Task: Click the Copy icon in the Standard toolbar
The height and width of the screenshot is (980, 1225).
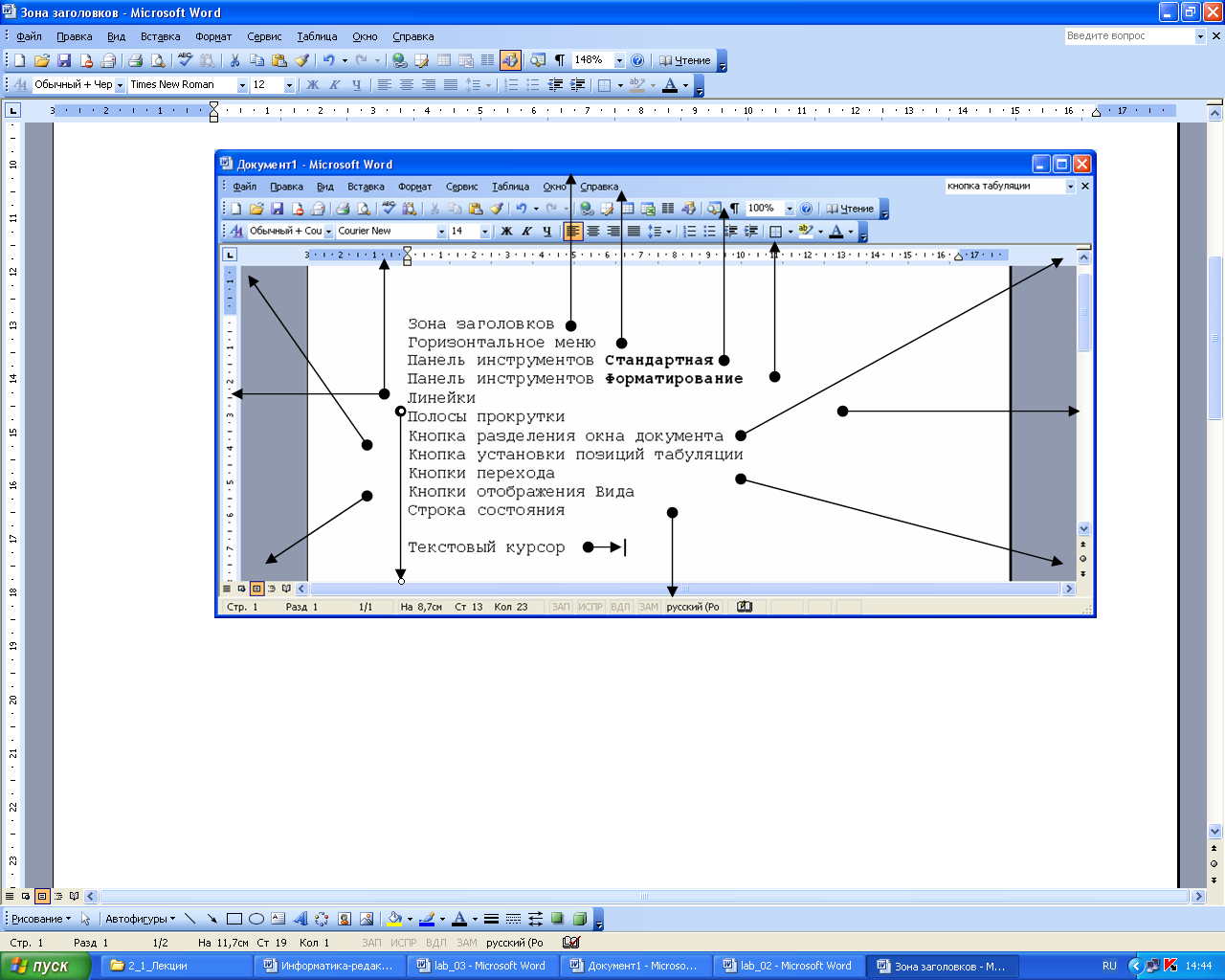Action: (256, 60)
